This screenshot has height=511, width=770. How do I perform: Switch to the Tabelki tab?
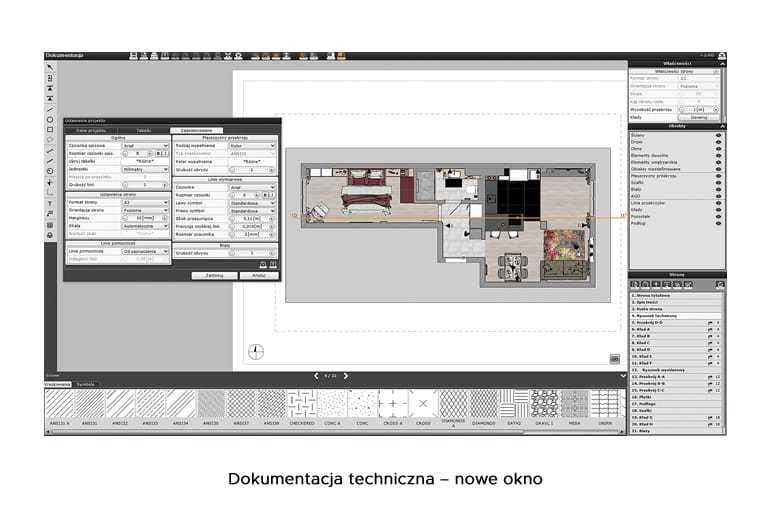144,131
